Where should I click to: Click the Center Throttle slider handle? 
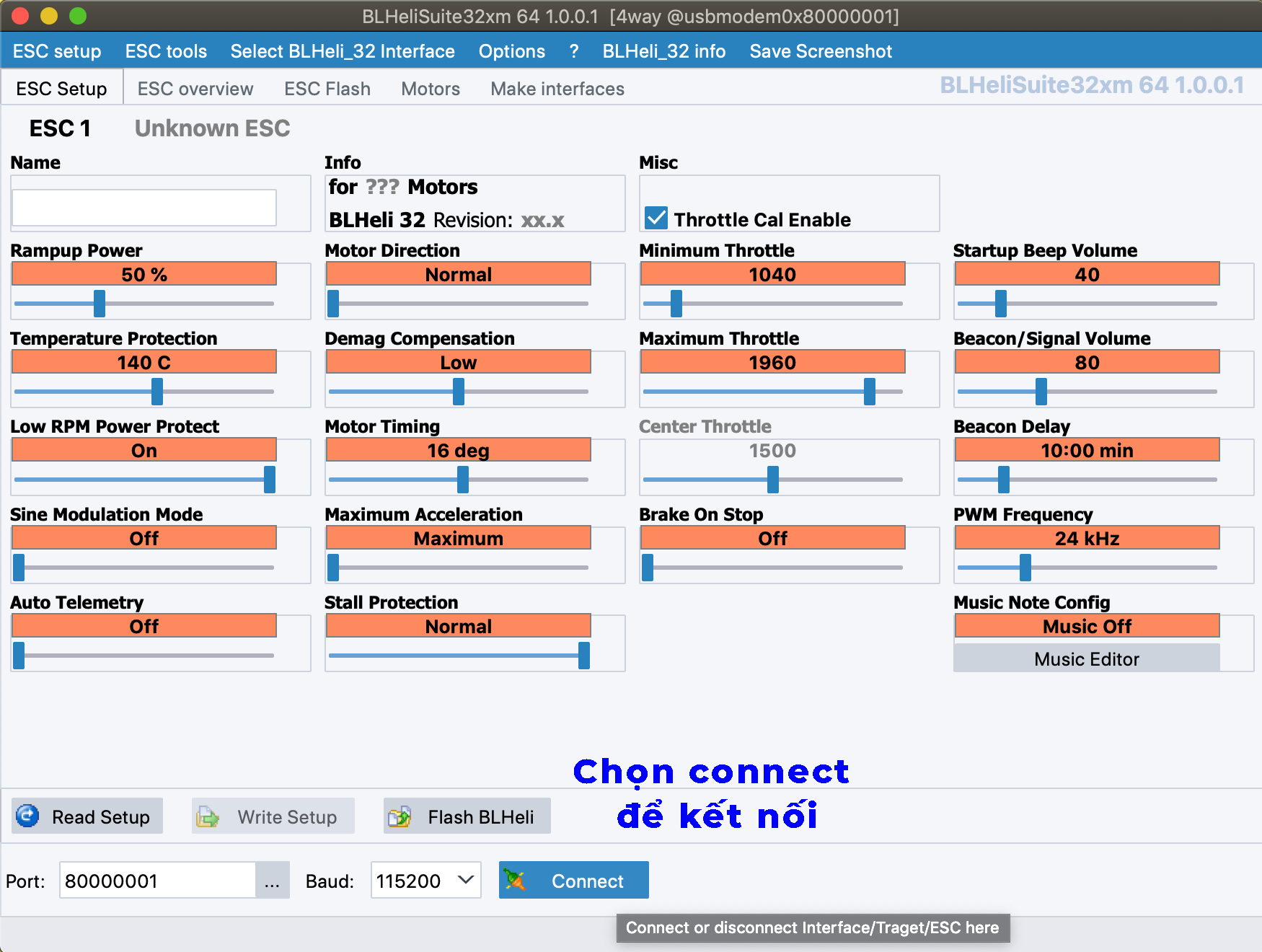click(x=773, y=480)
